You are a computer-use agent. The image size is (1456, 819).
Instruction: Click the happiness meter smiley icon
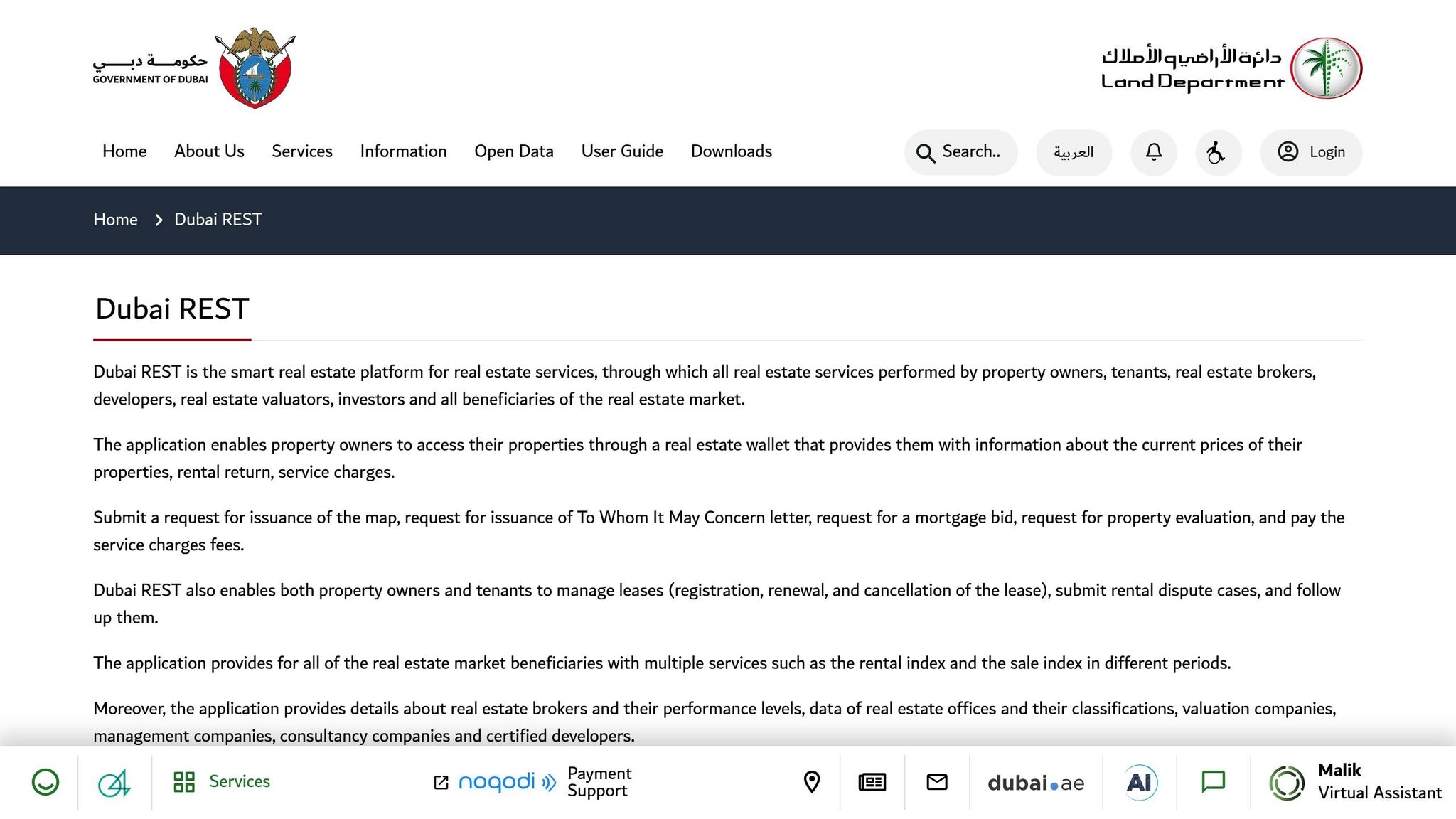[x=45, y=782]
